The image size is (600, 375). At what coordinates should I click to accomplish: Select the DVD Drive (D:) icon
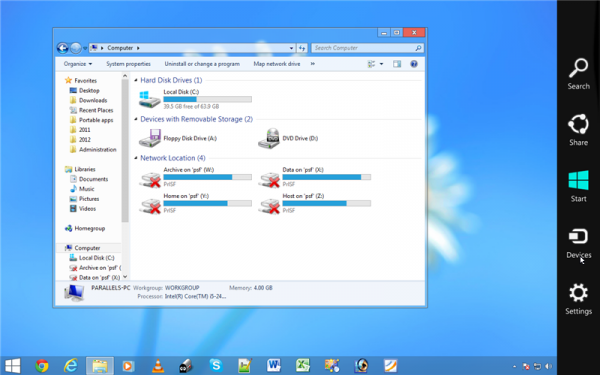coord(269,139)
